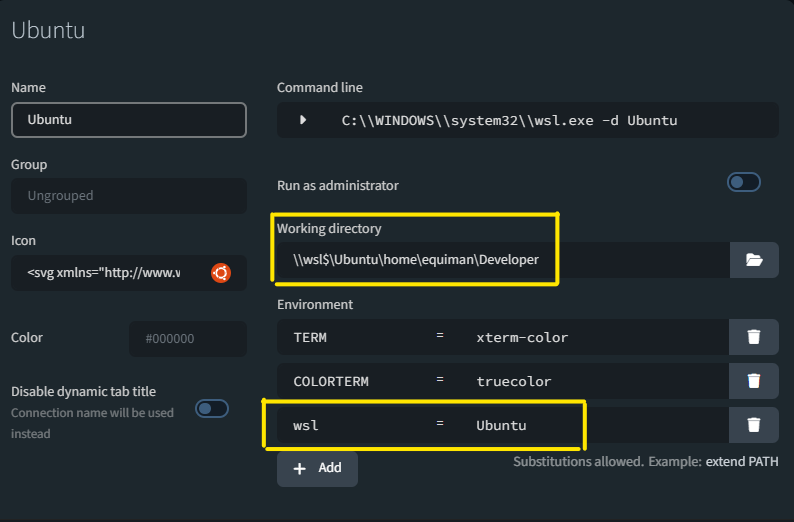The image size is (794, 522).
Task: Click 'Substitutions allowed. Example:' hint text
Action: pyautogui.click(x=608, y=462)
